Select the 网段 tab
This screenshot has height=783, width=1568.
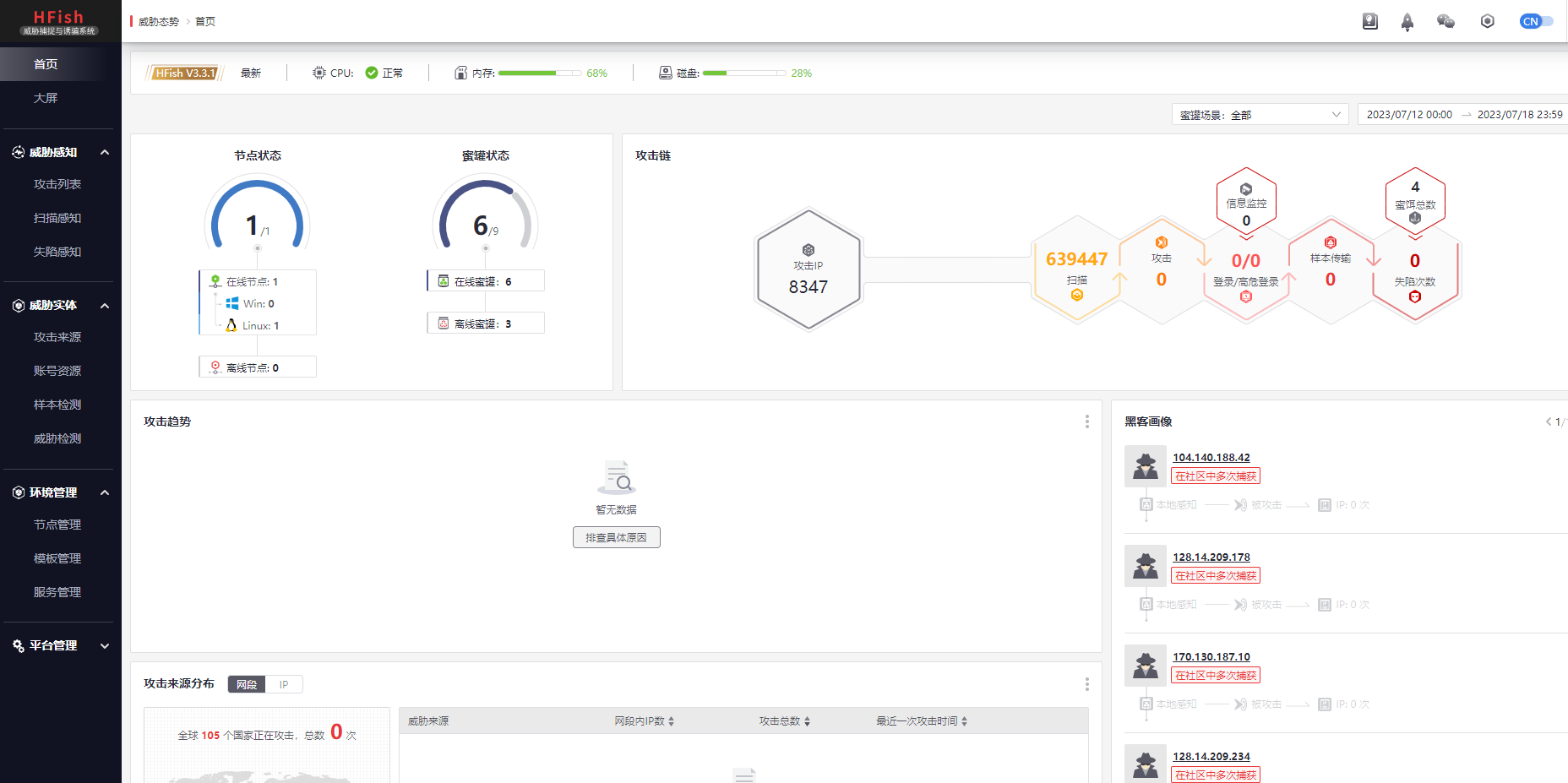(x=247, y=684)
